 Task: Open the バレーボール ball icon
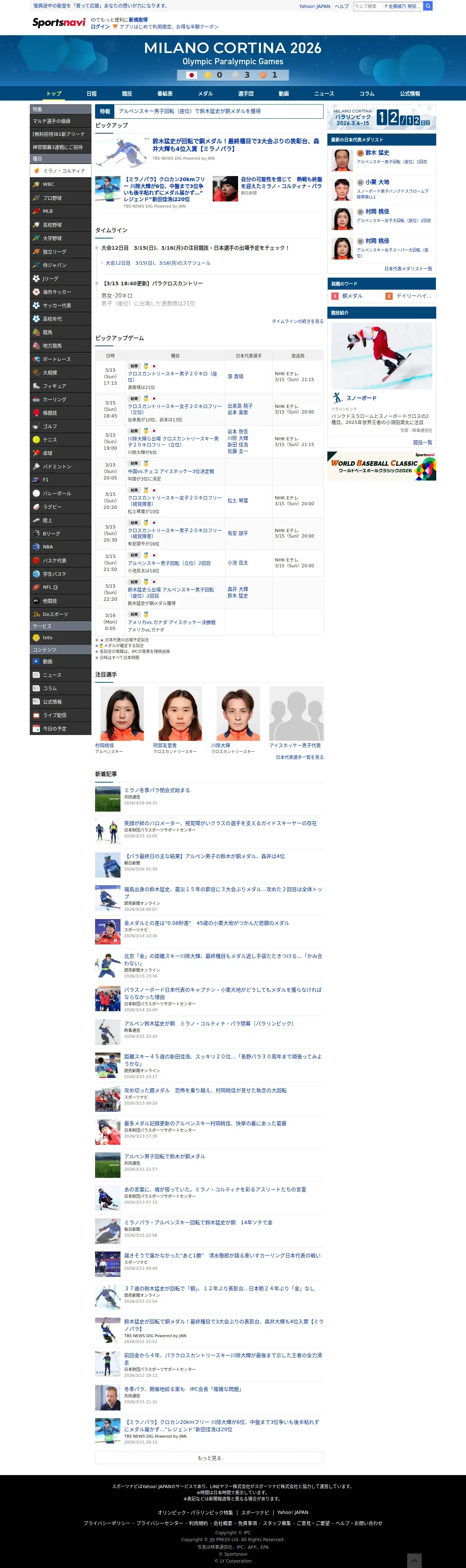[37, 493]
